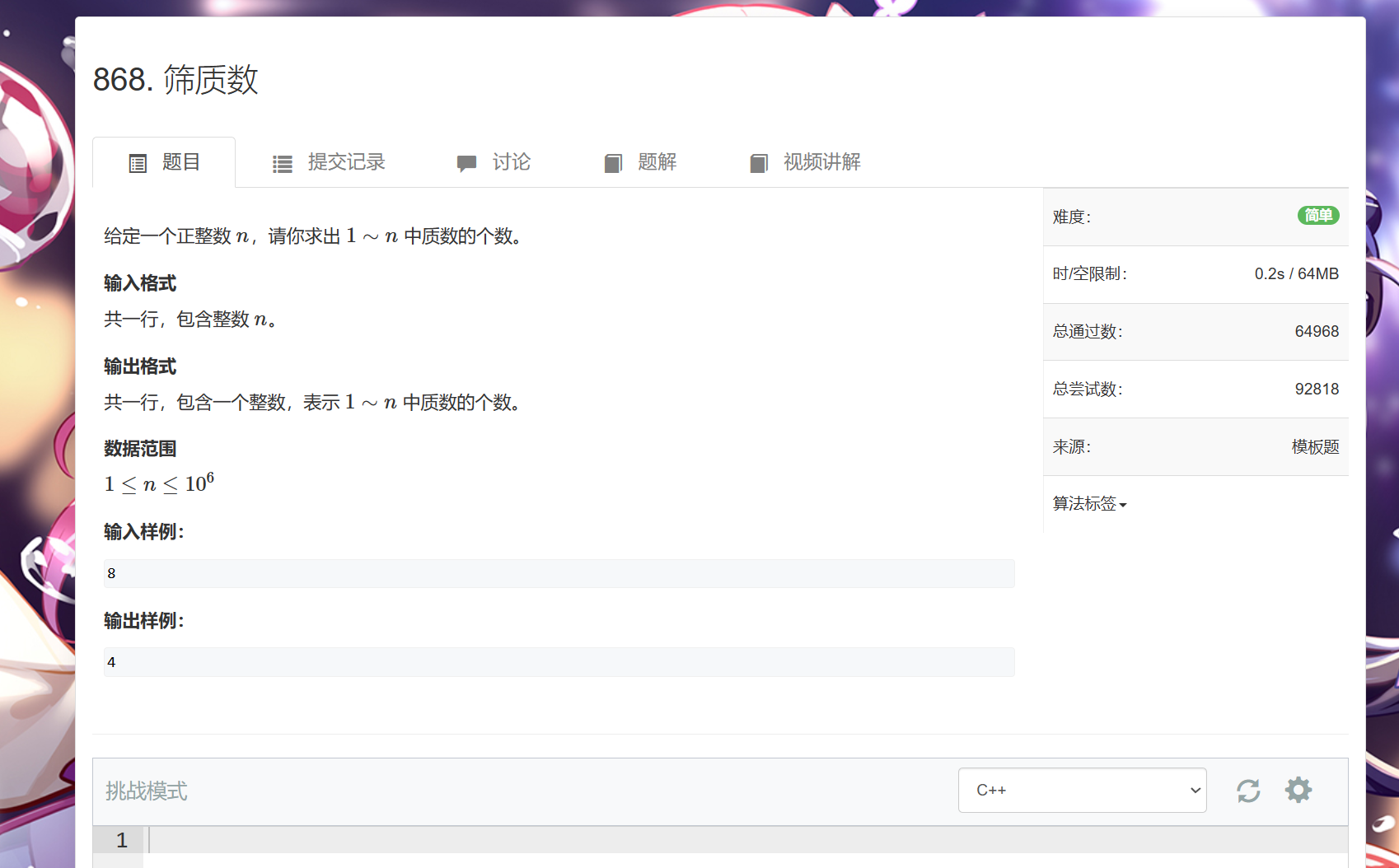The width and height of the screenshot is (1399, 868).
Task: Expand the 算法标签 dropdown
Action: click(1089, 503)
